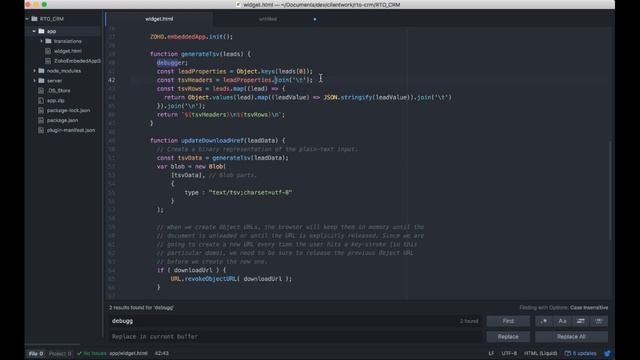The height and width of the screenshot is (360, 640).
Task: Collapse the app folder arrow
Action: (x=34, y=31)
